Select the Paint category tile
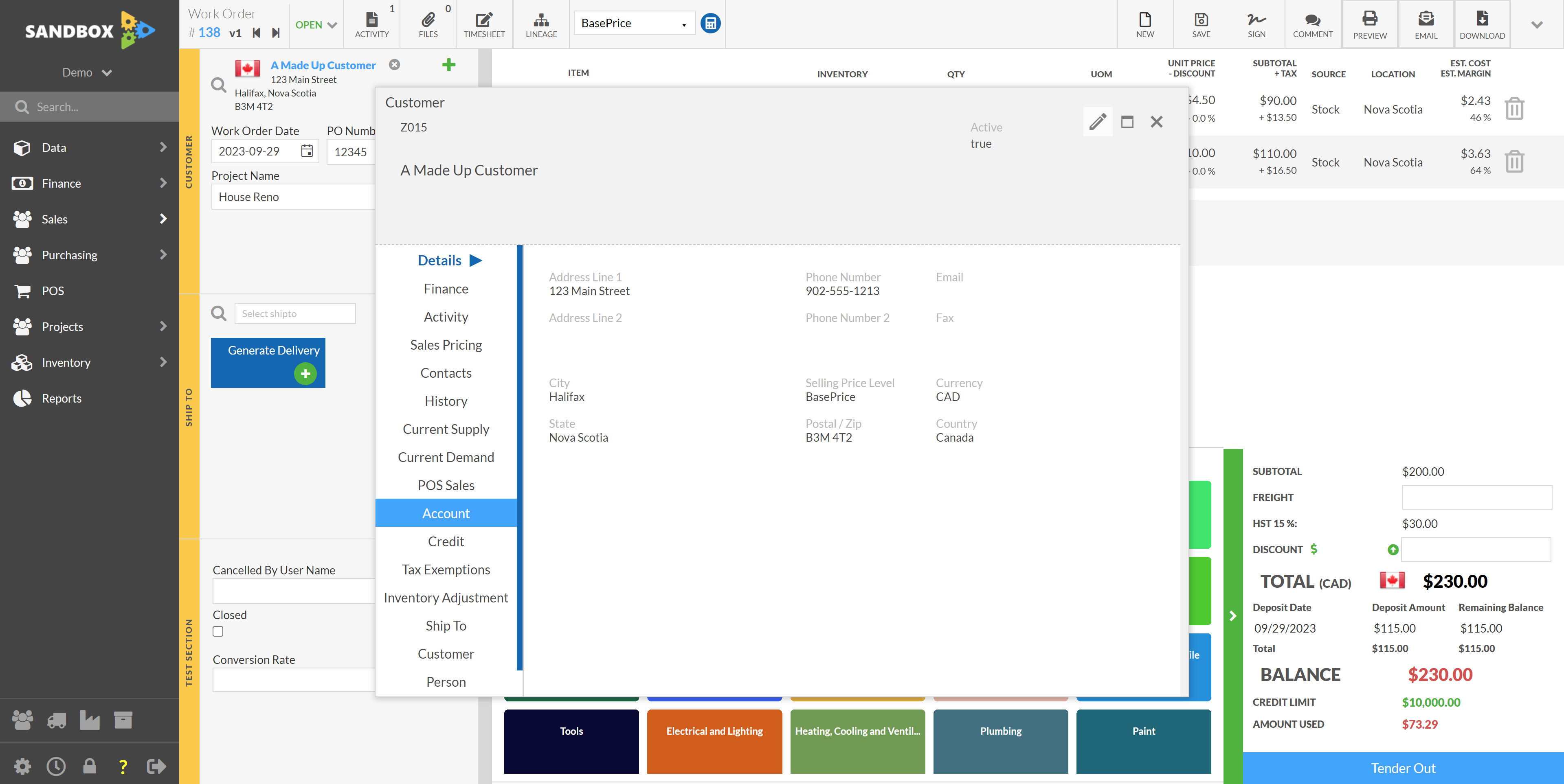1564x784 pixels. click(1143, 741)
